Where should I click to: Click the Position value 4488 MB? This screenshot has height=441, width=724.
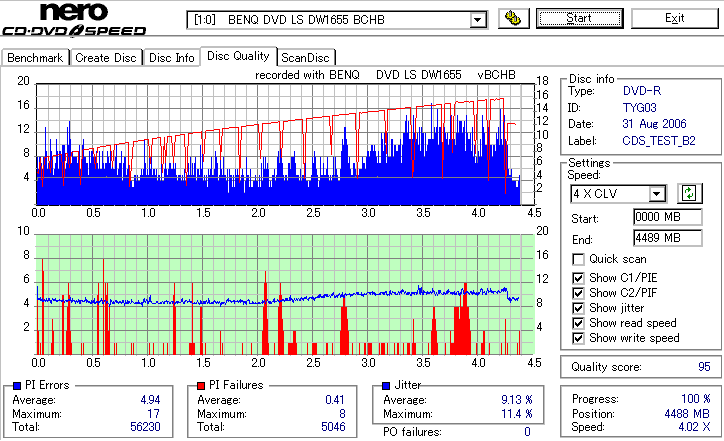[687, 414]
